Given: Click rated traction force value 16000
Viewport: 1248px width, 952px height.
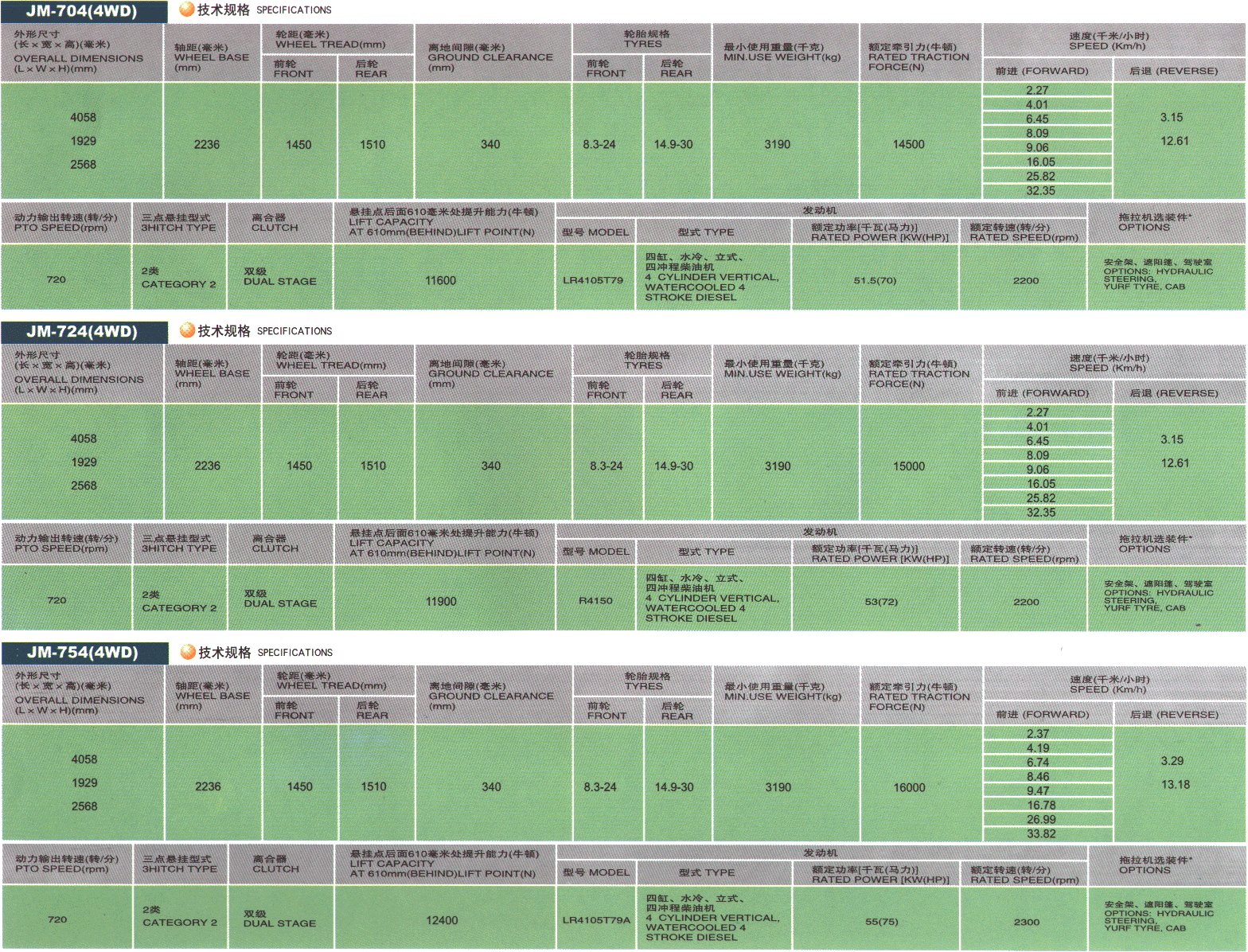Looking at the screenshot, I should tap(909, 787).
